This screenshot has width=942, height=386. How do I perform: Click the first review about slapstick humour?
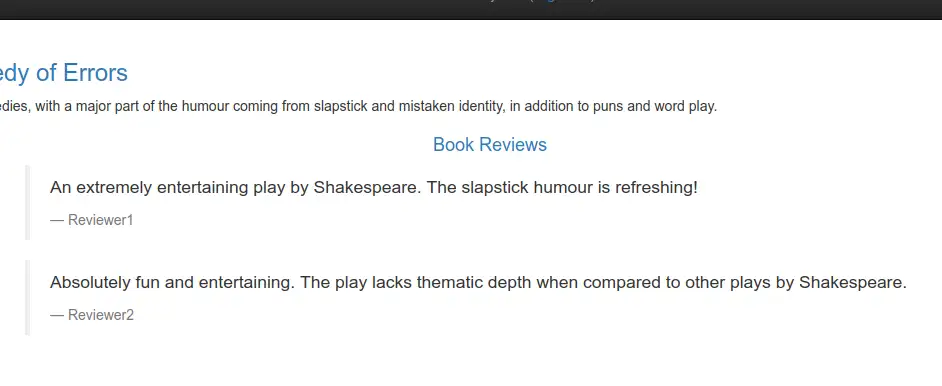[374, 187]
